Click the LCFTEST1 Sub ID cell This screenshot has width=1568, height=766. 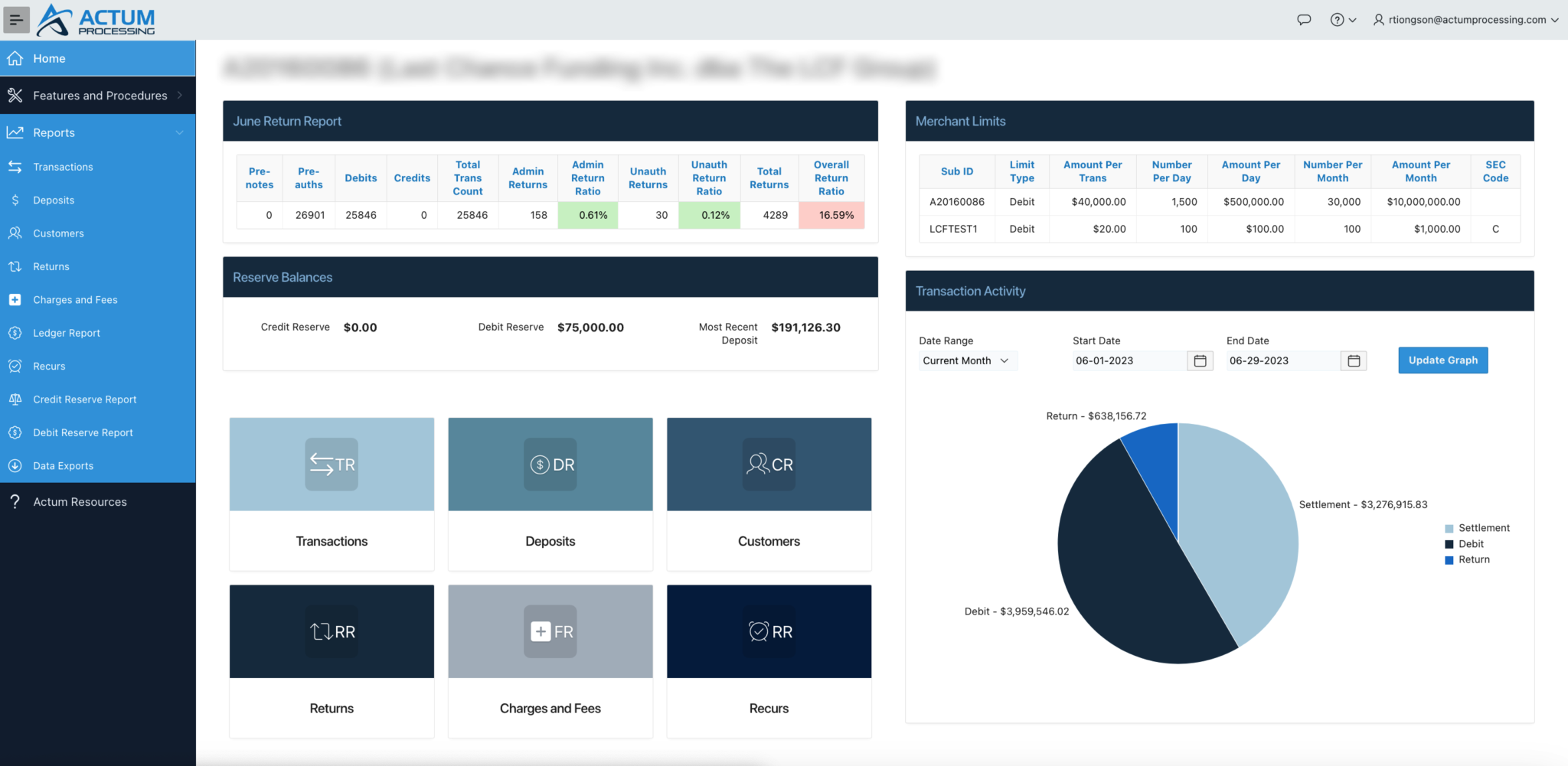tap(957, 229)
